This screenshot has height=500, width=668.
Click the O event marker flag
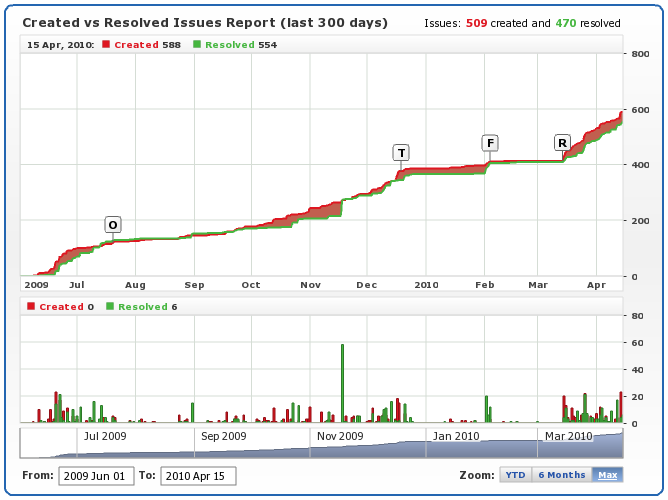113,225
